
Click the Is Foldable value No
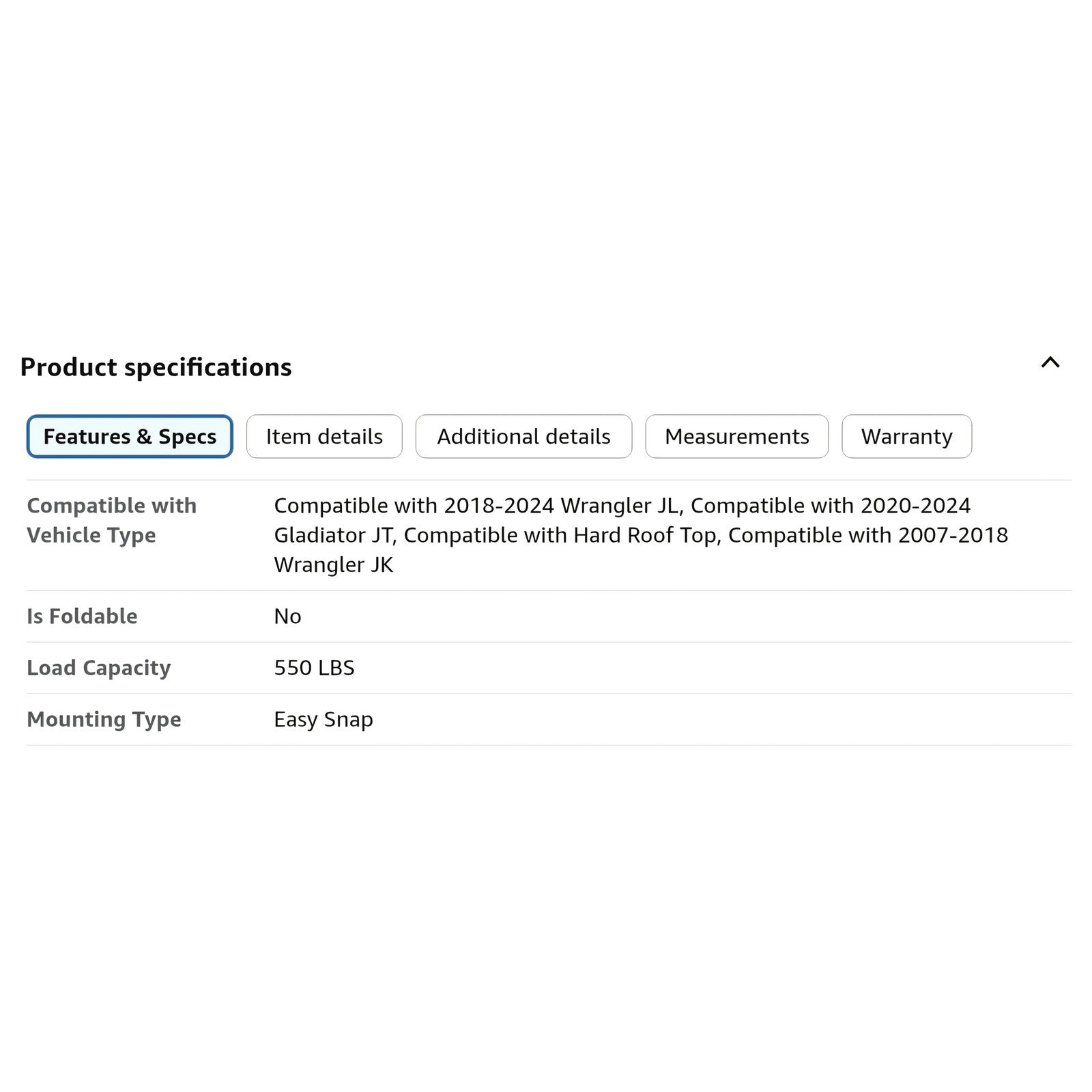click(x=287, y=616)
